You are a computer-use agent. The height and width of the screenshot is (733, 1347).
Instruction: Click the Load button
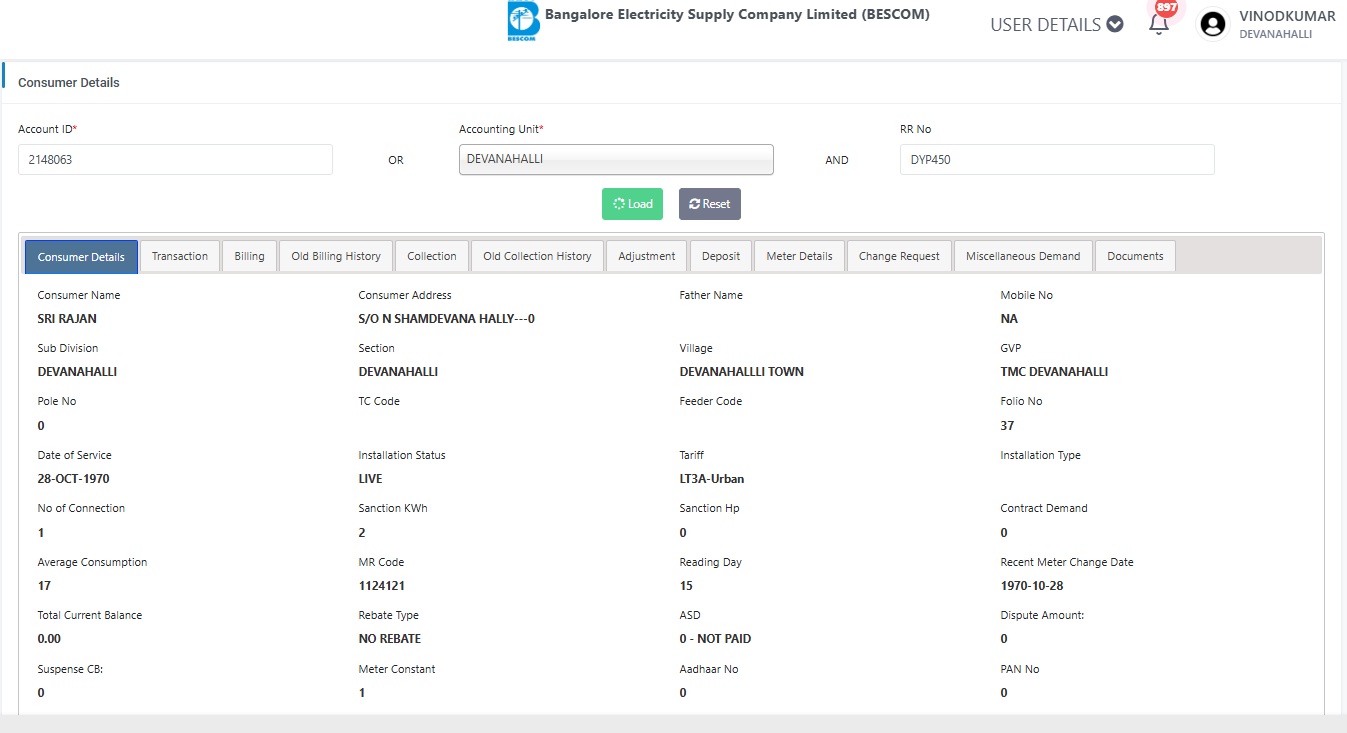[x=632, y=204]
